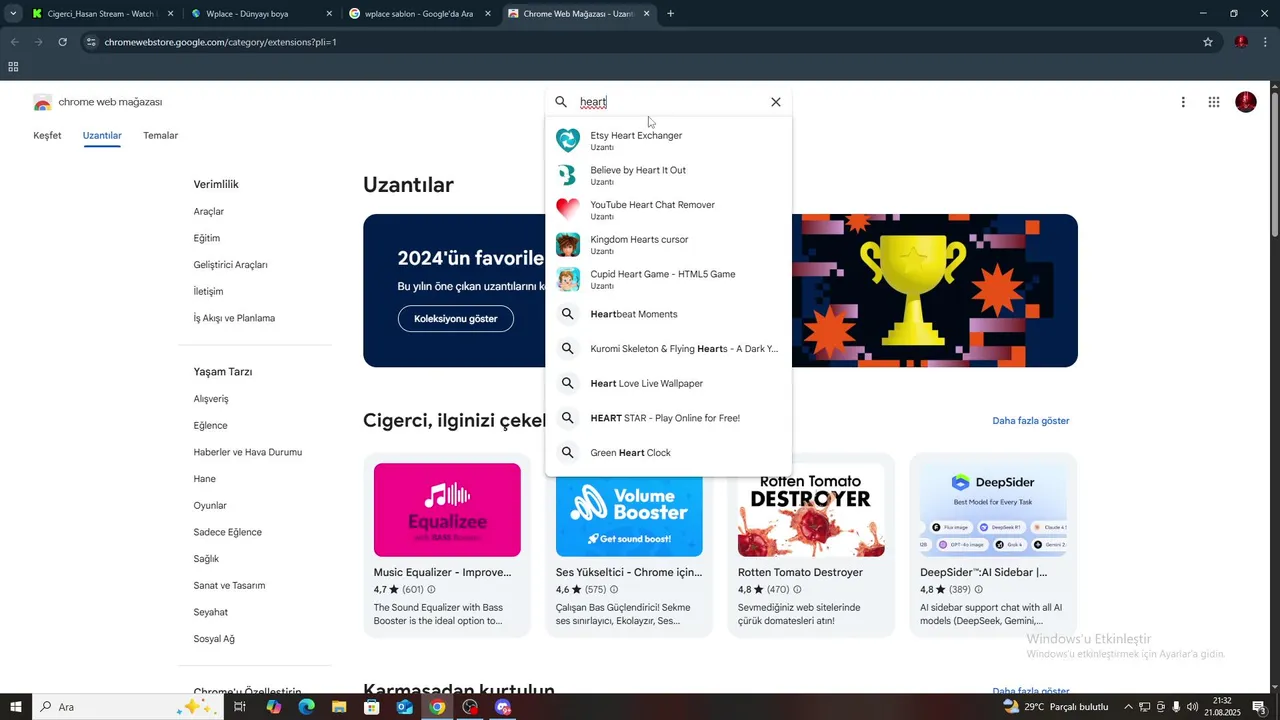
Task: Clear the search box with the X icon
Action: click(775, 102)
